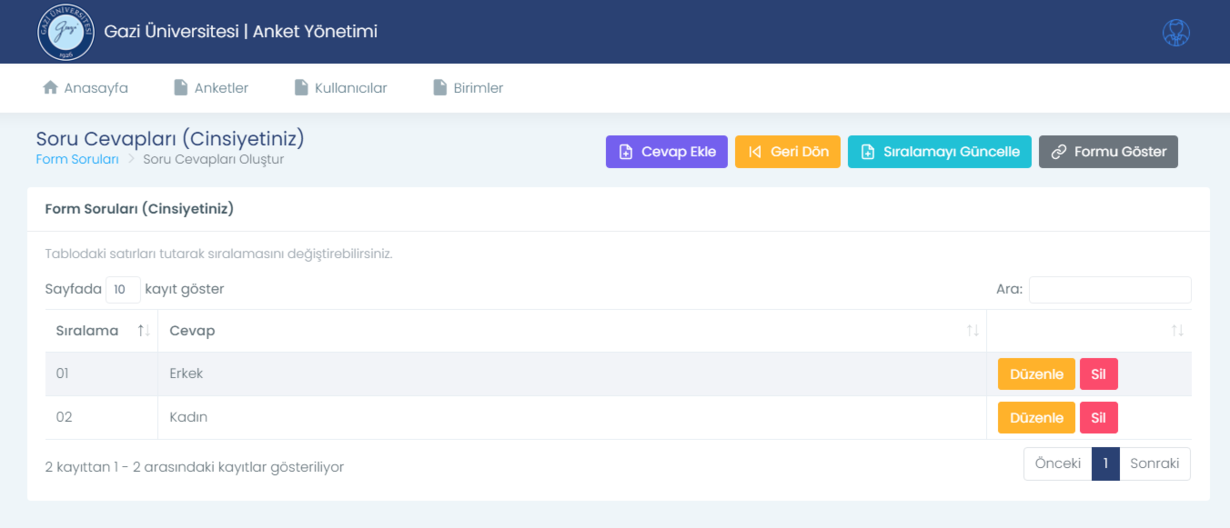Click the Cevap Ekle button

pos(667,152)
